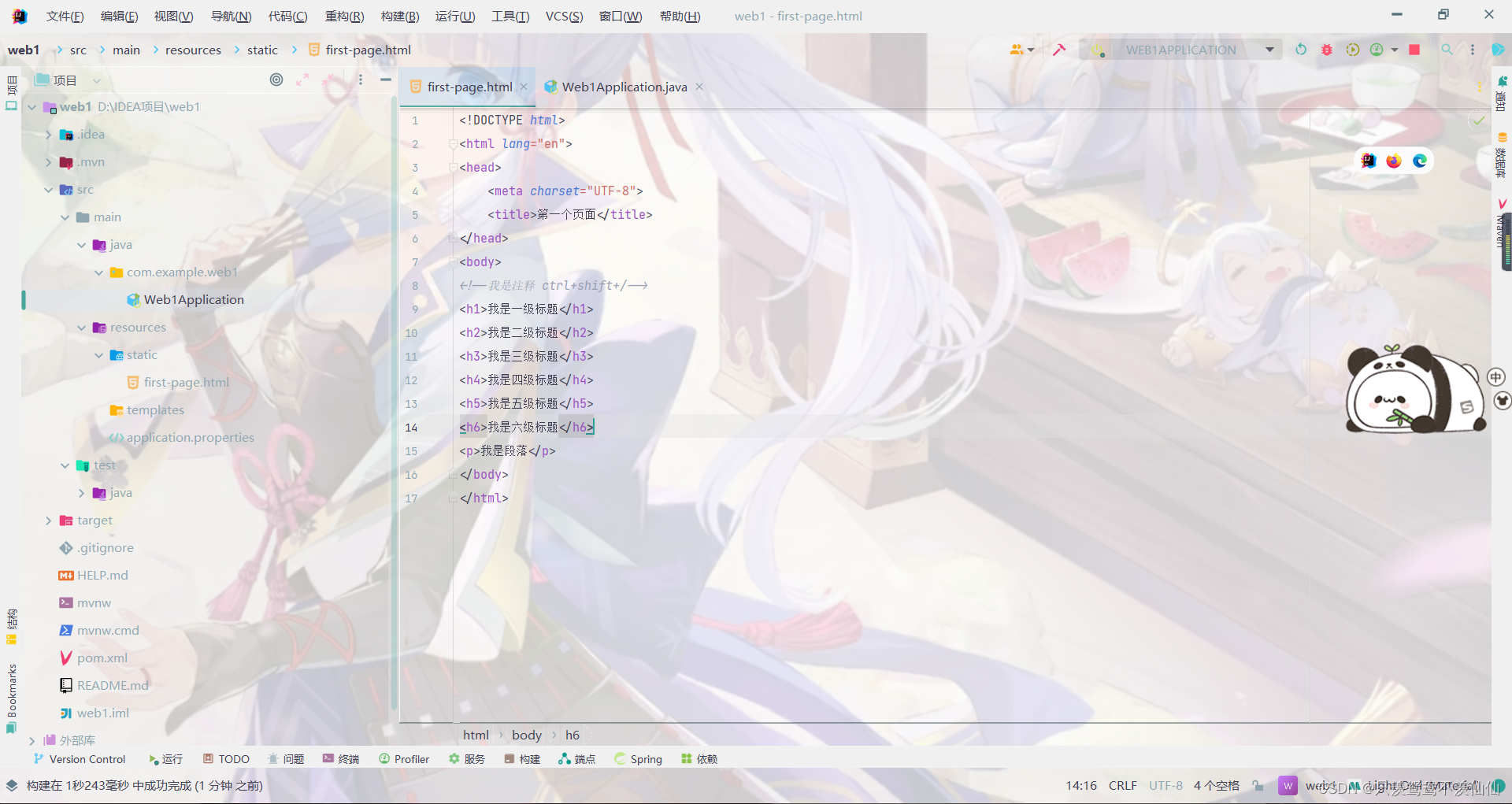Viewport: 1512px width, 804px height.
Task: Click the locate-in-tree target icon in project panel
Action: [x=276, y=80]
